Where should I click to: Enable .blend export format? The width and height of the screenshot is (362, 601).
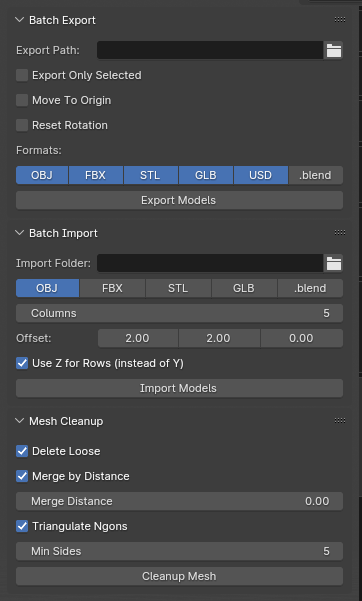316,175
